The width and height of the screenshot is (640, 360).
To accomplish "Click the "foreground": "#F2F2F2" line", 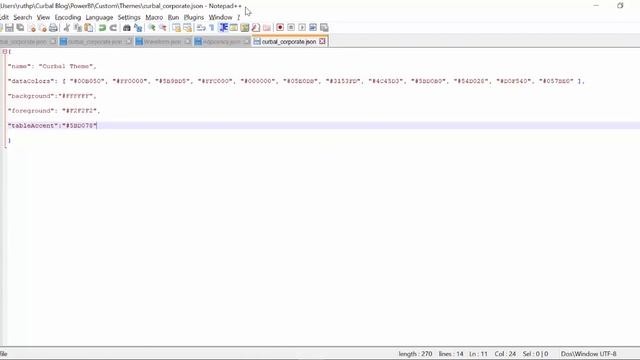I will click(x=54, y=111).
